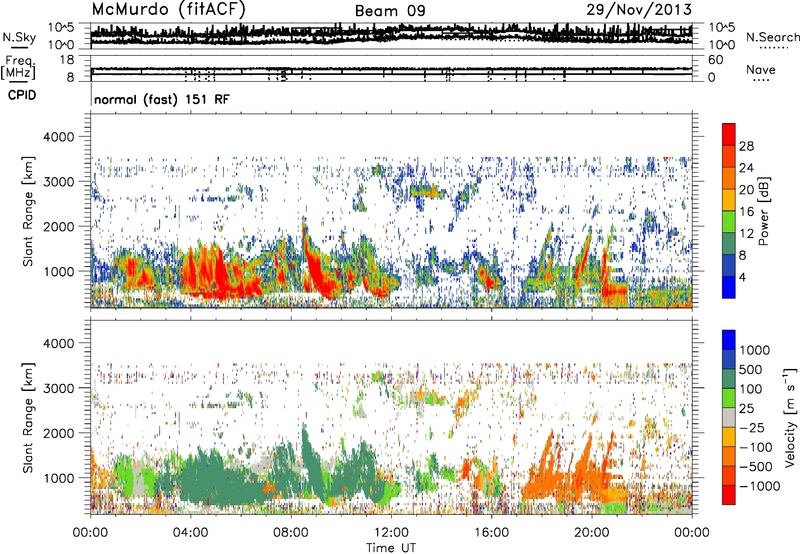Click the "McMurdo (fitACF)" title text
Image resolution: width=800 pixels, height=554 pixels.
coord(168,10)
